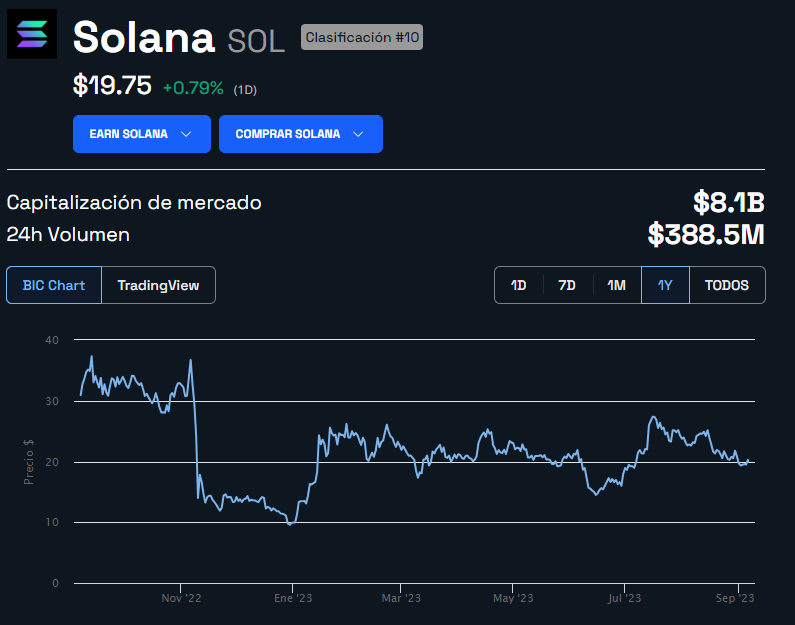Open the COMPRAR SOLANA button
The width and height of the screenshot is (795, 625).
[301, 134]
